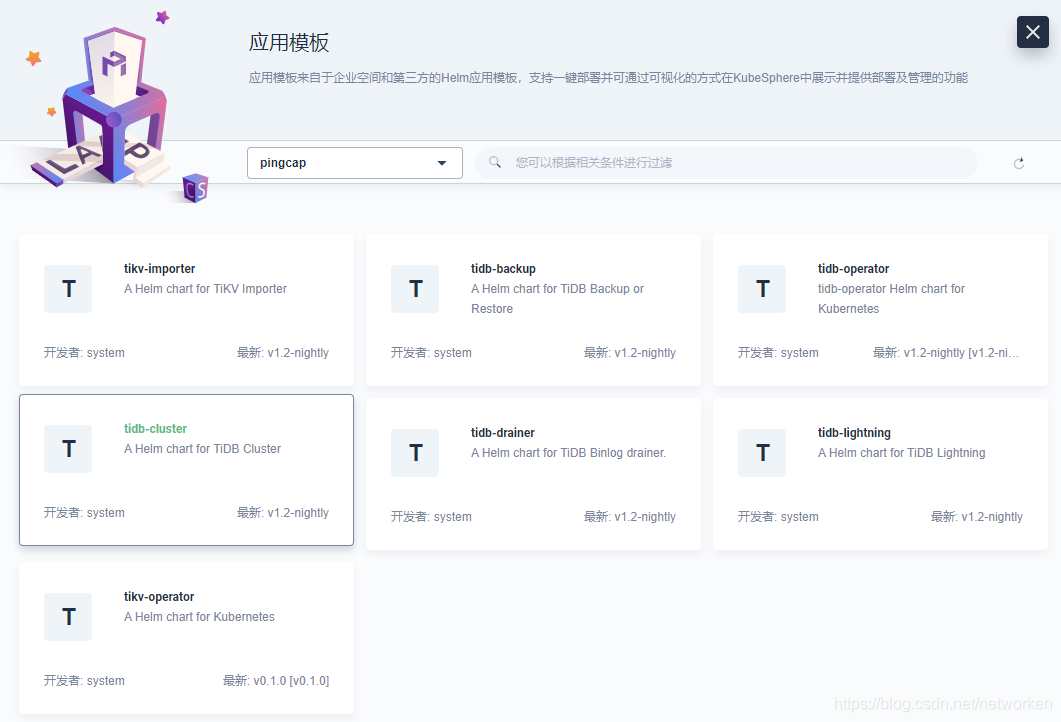Screen dimensions: 1061x722
Task: Expand the repository selection combo box
Action: pos(354,162)
